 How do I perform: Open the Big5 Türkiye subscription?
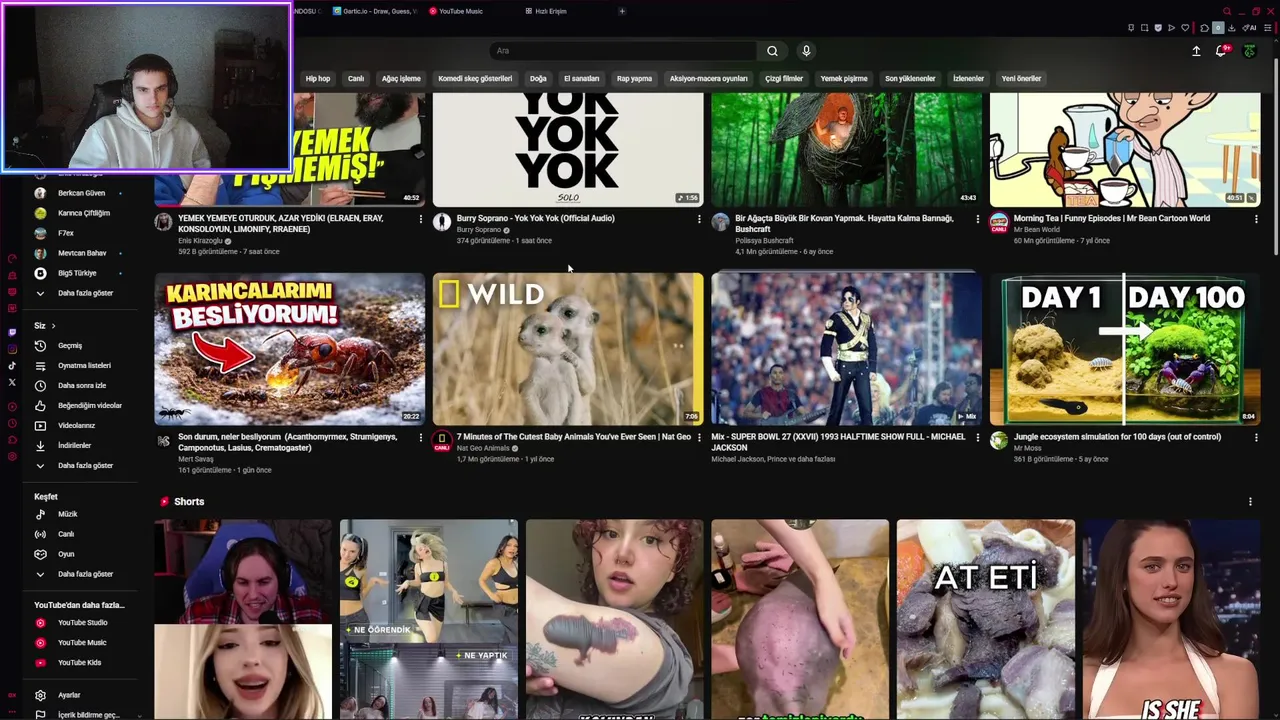point(78,273)
